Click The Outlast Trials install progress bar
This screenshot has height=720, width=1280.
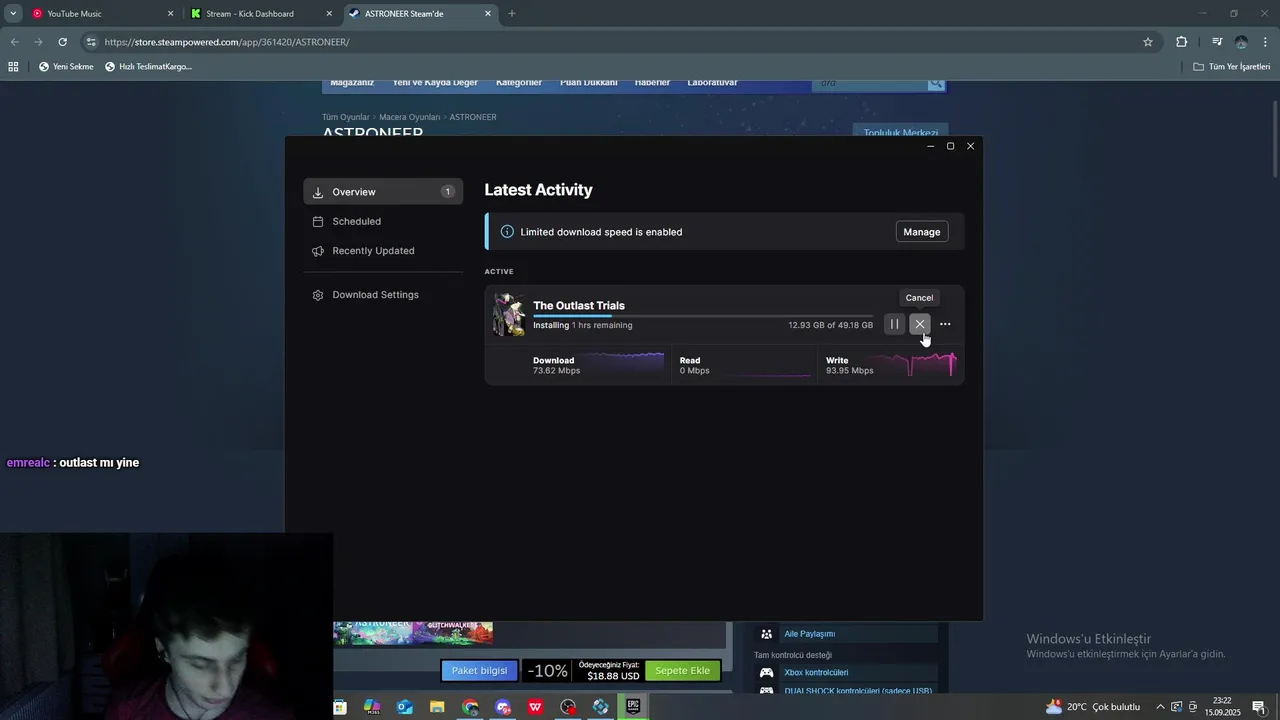[702, 316]
